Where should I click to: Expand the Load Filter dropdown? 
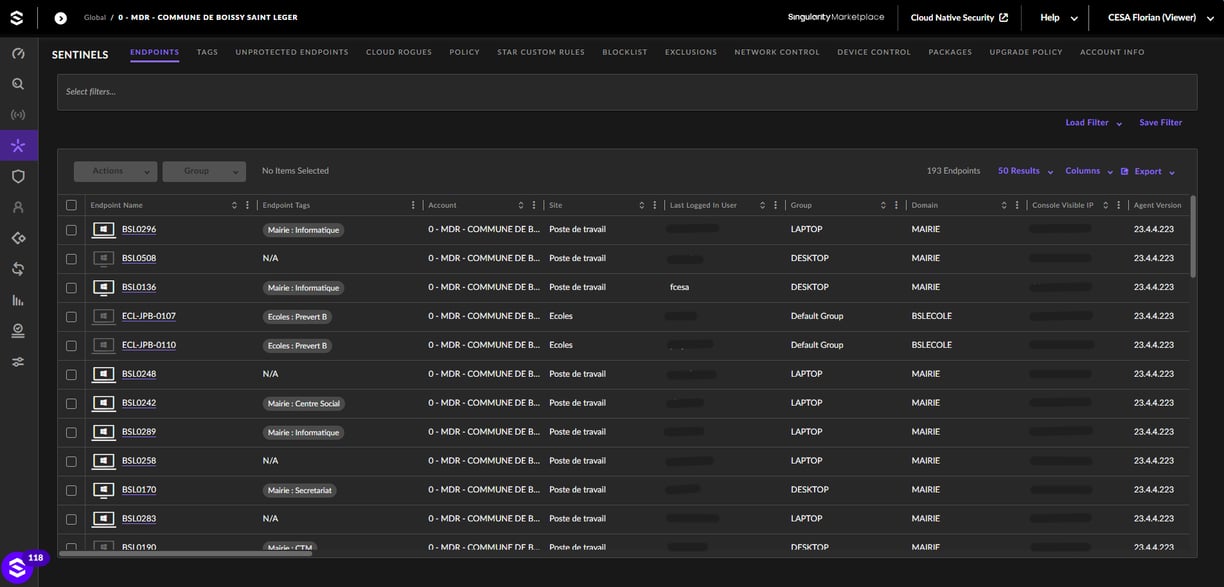(x=1093, y=122)
